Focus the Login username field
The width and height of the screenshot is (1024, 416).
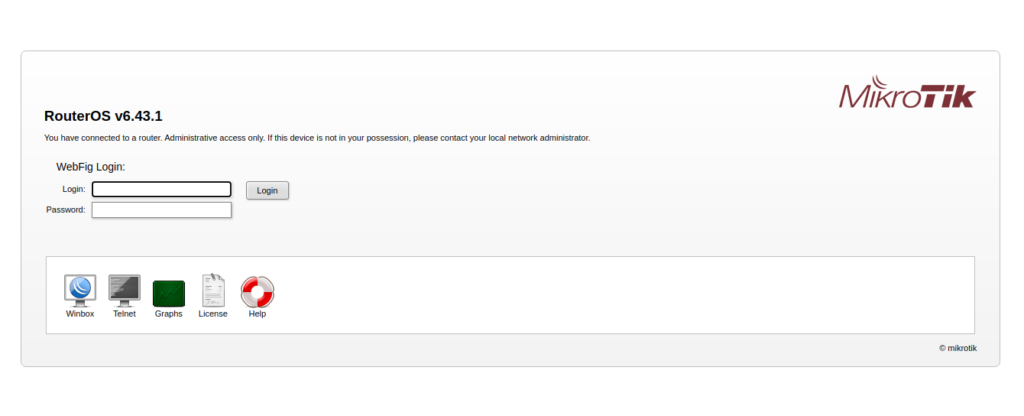point(161,189)
